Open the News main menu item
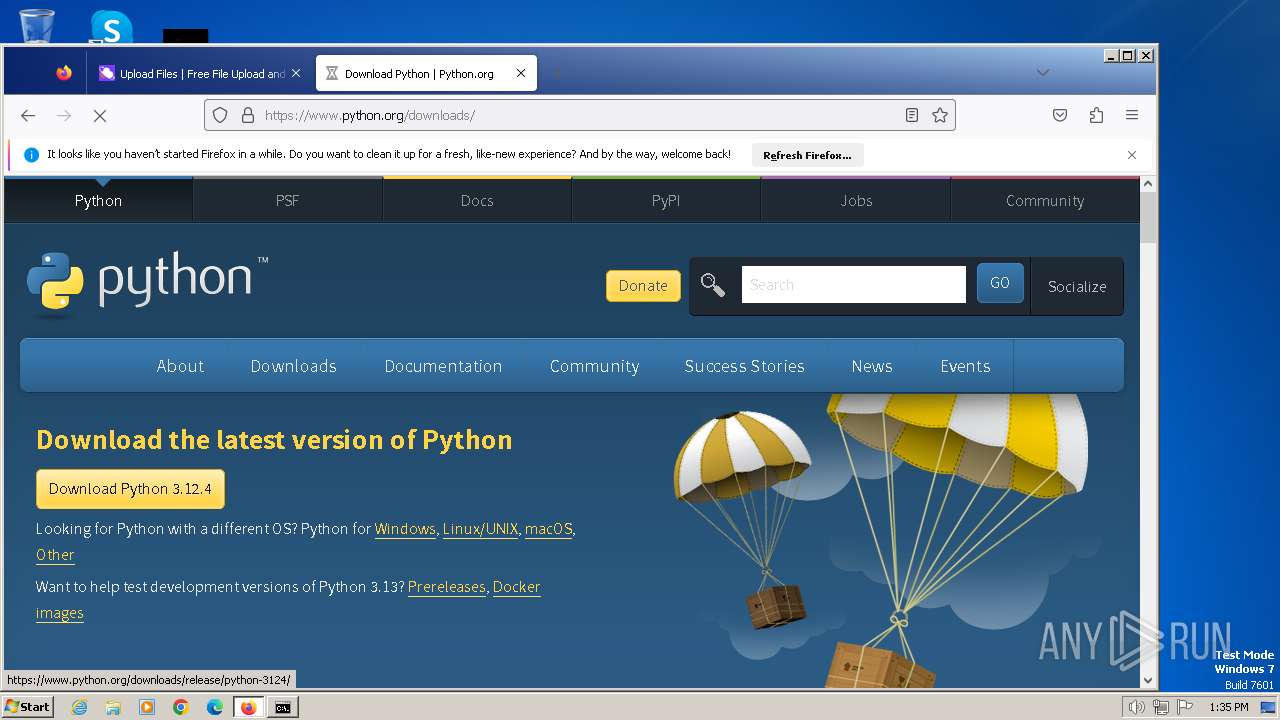This screenshot has height=720, width=1280. click(872, 366)
